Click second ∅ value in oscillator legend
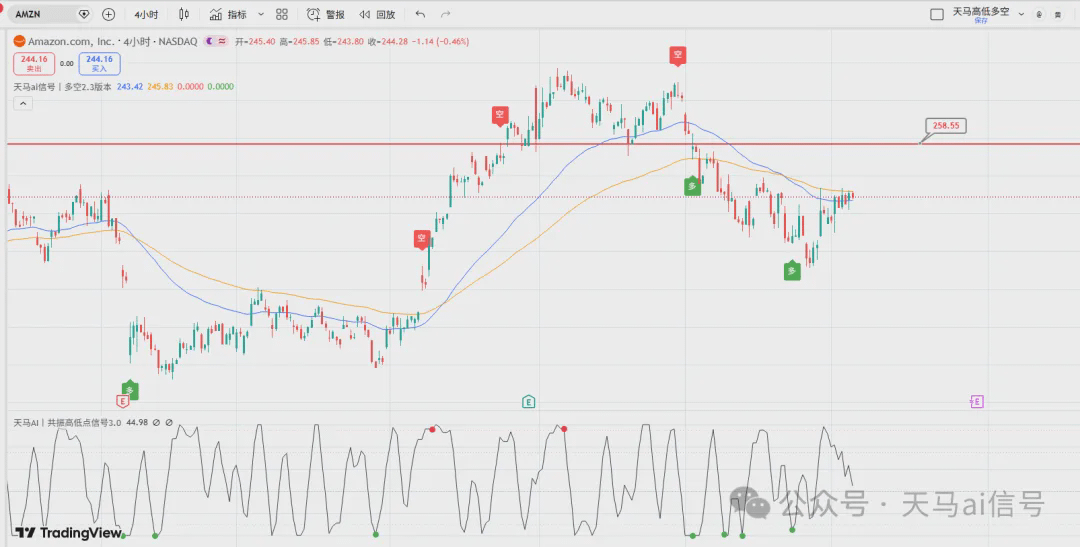 click(169, 422)
